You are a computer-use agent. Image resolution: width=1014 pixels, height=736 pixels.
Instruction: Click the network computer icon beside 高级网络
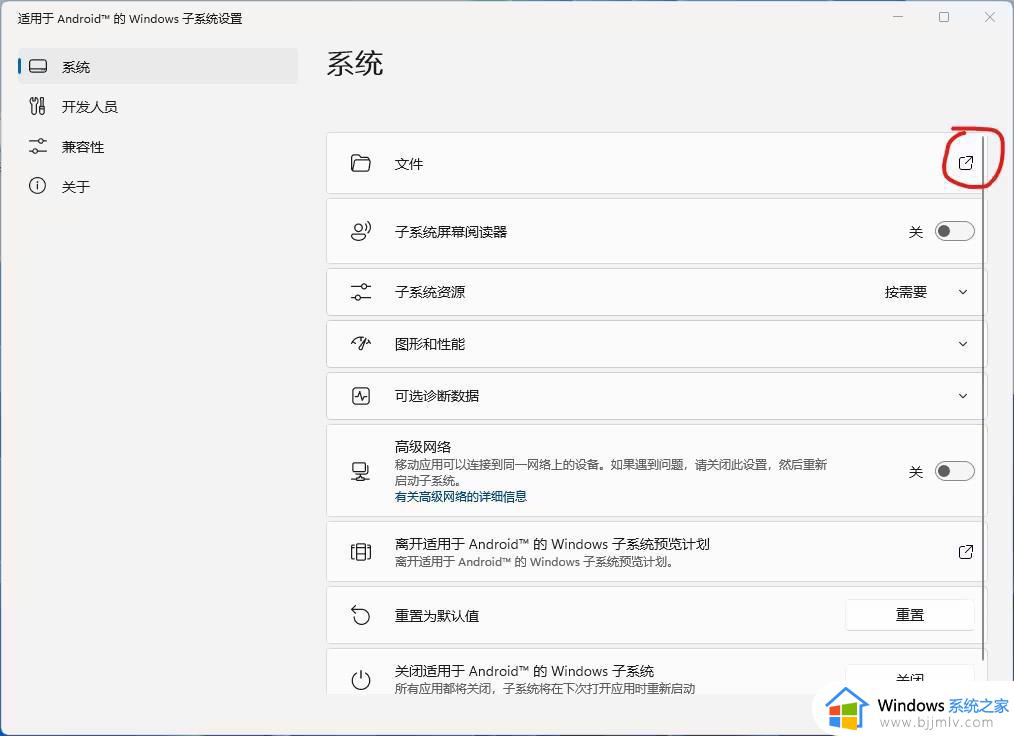(x=360, y=471)
